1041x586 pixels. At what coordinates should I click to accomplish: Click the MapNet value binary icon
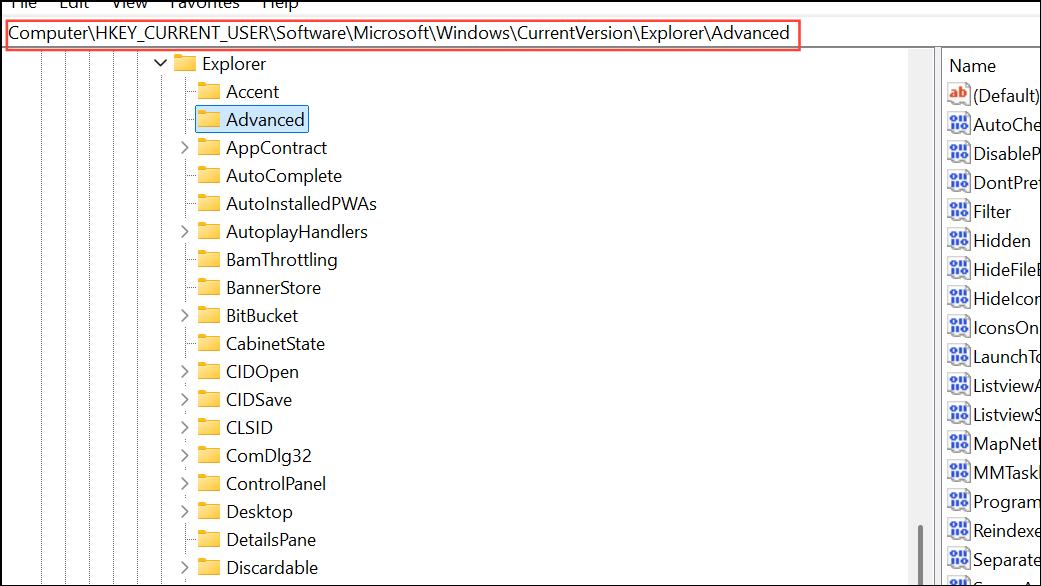click(958, 443)
